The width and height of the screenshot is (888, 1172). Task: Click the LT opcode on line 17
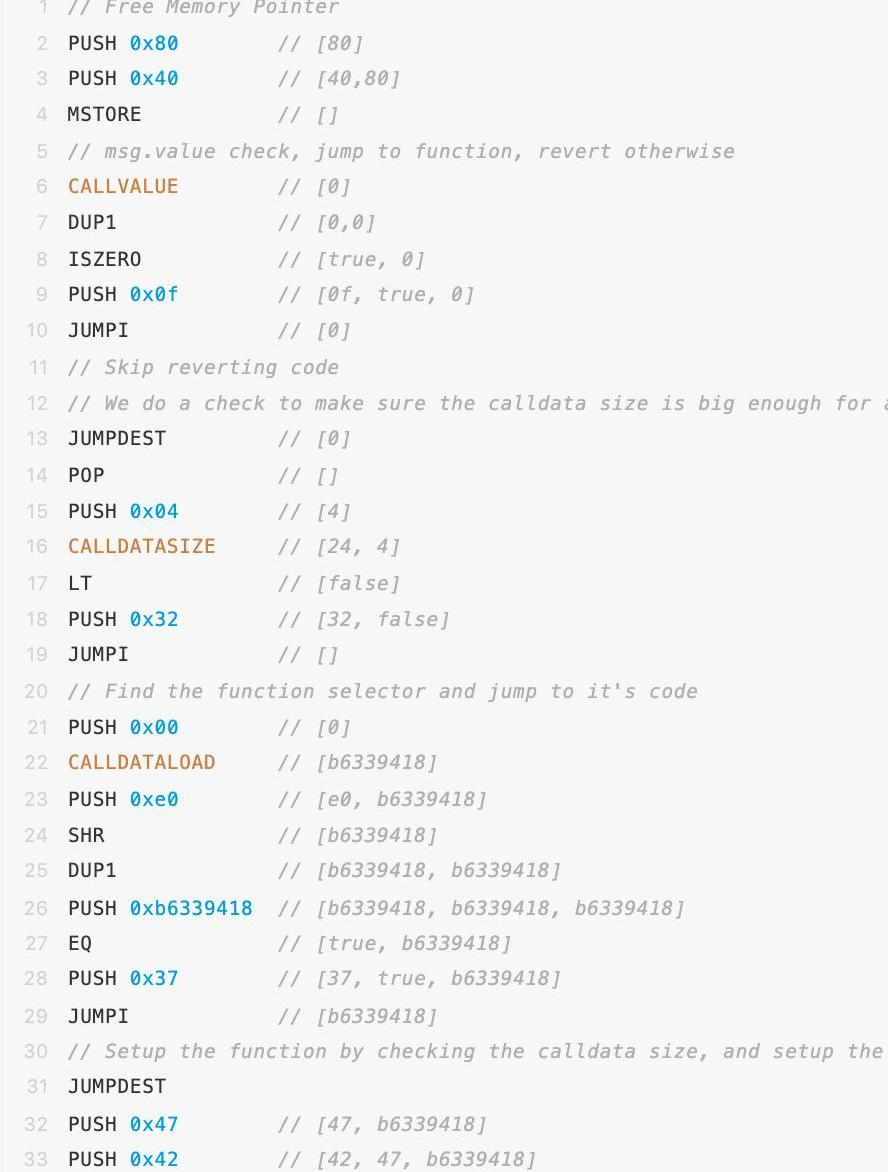tap(80, 583)
